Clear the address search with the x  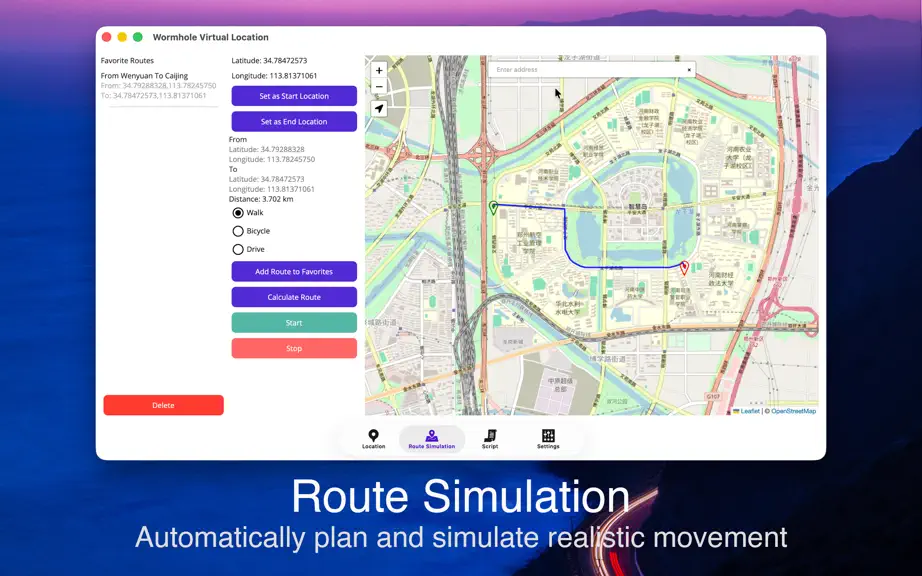[x=689, y=70]
